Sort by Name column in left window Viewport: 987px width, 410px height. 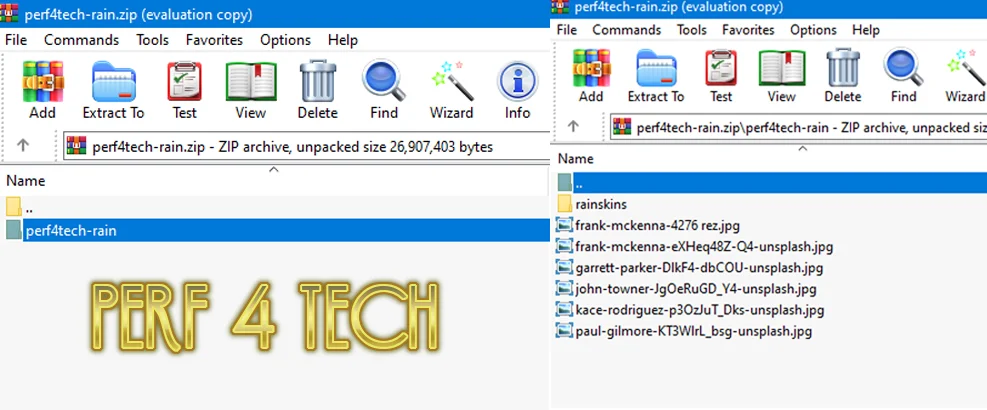(25, 181)
